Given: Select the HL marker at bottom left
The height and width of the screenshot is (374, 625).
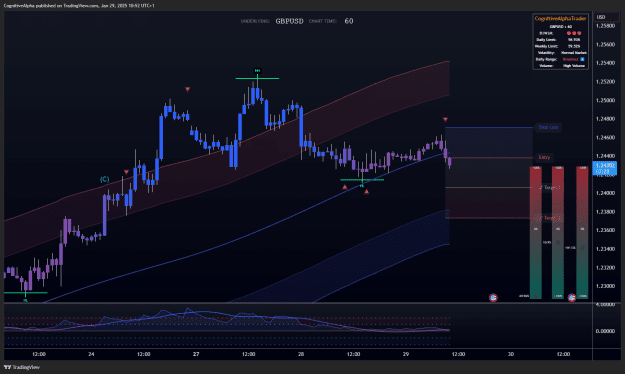Looking at the screenshot, I should click(x=26, y=300).
